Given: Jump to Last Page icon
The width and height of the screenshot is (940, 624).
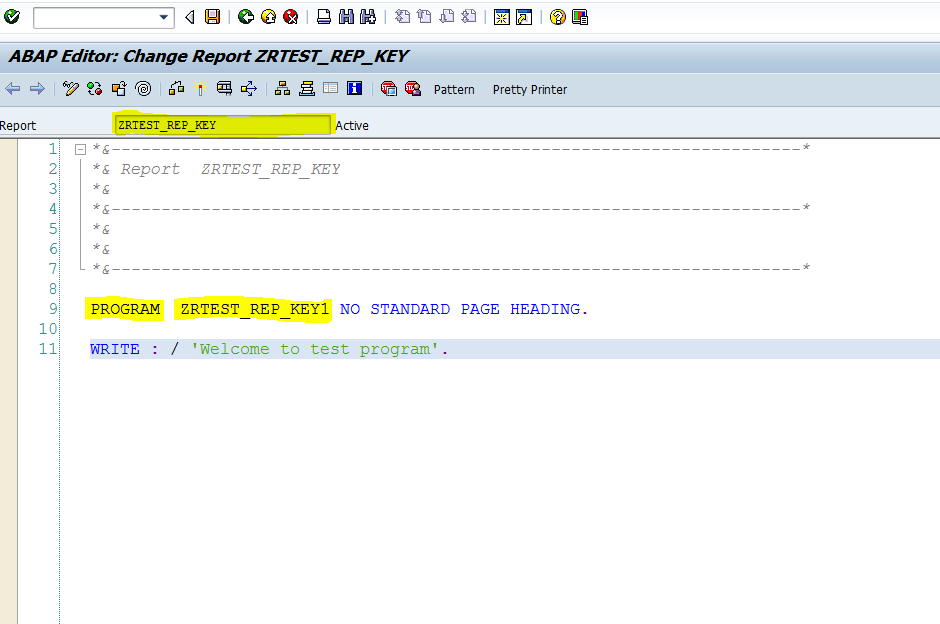Looking at the screenshot, I should [x=469, y=17].
